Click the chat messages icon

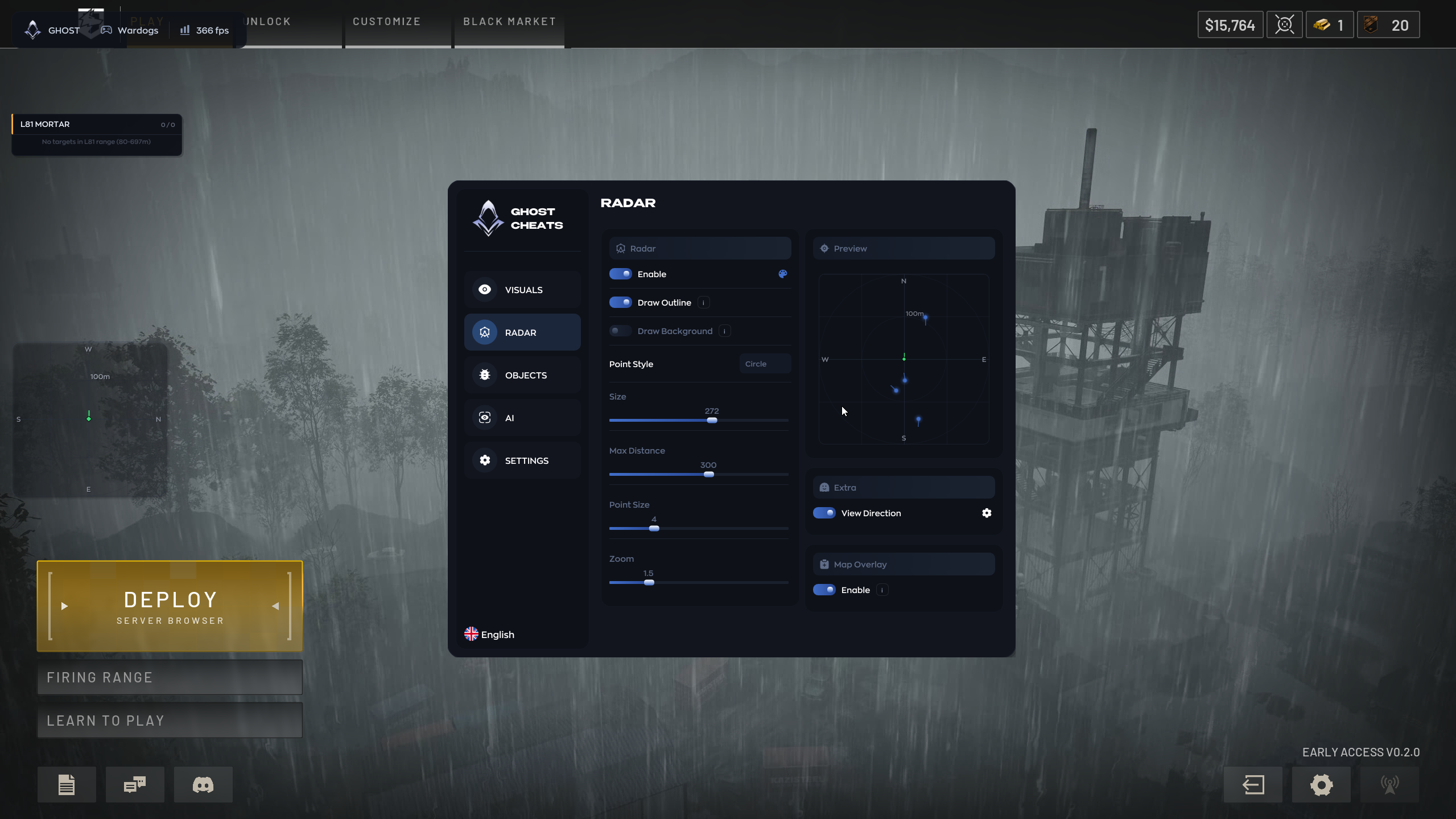point(135,785)
